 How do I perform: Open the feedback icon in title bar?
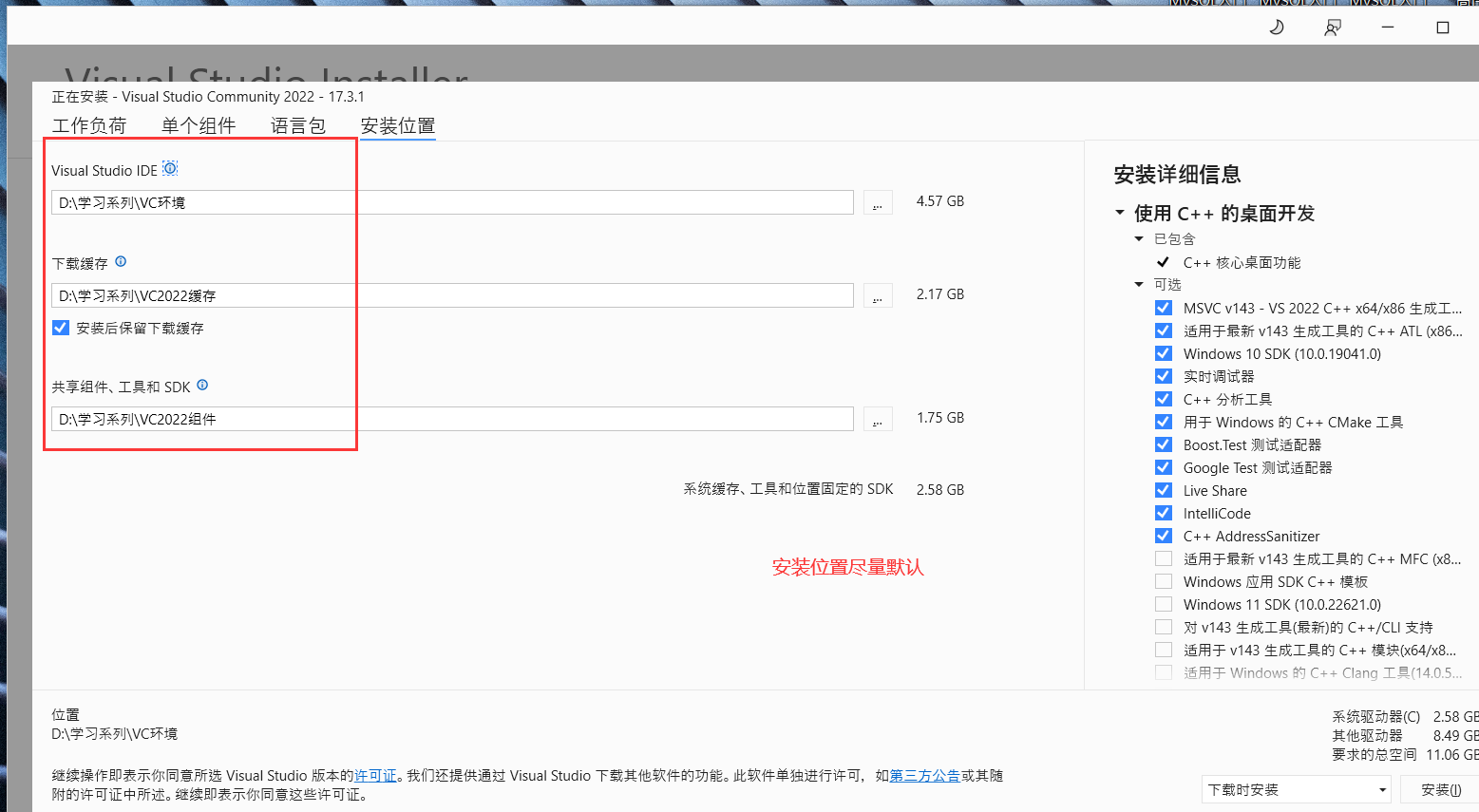1333,28
